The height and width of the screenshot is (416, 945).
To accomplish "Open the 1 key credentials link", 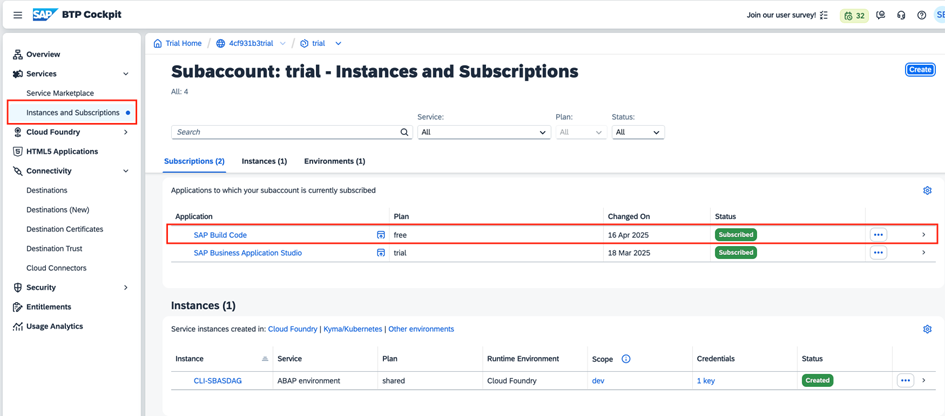I will coord(705,381).
